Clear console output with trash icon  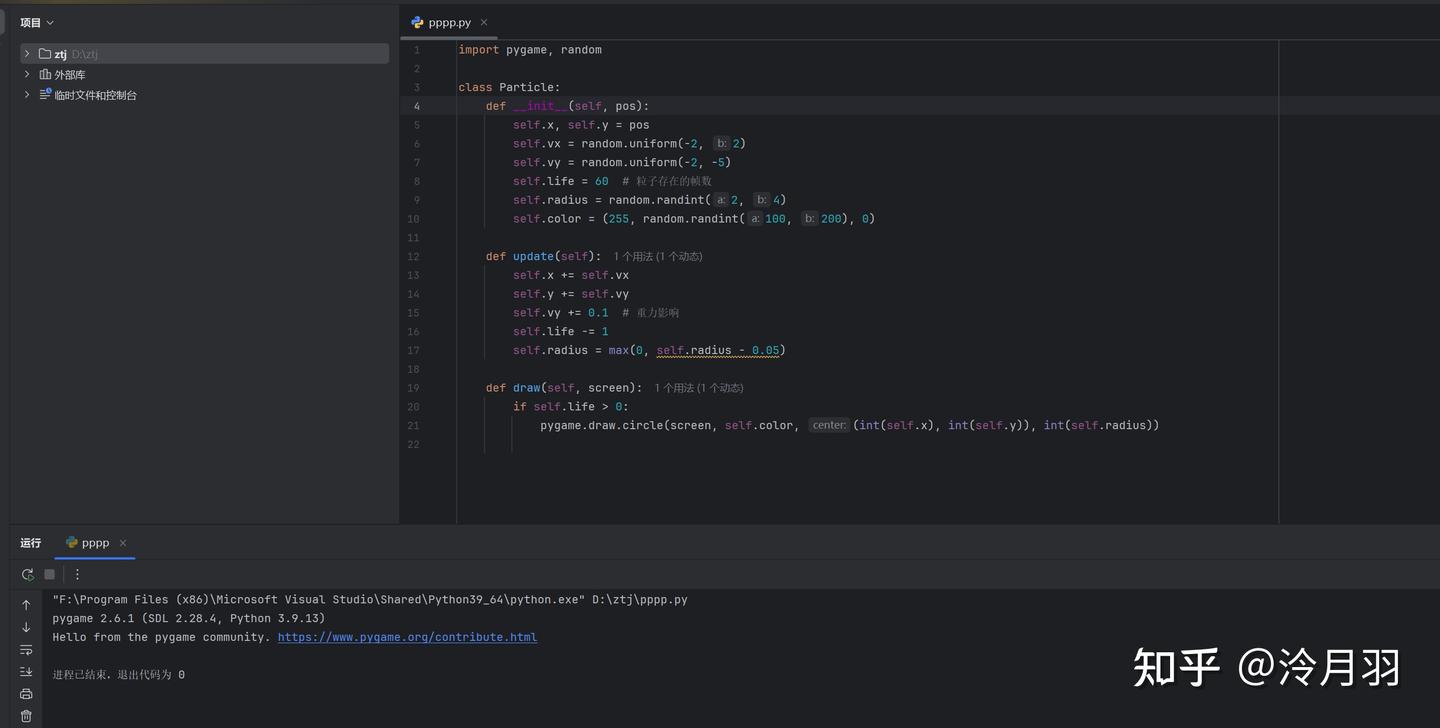coord(26,716)
